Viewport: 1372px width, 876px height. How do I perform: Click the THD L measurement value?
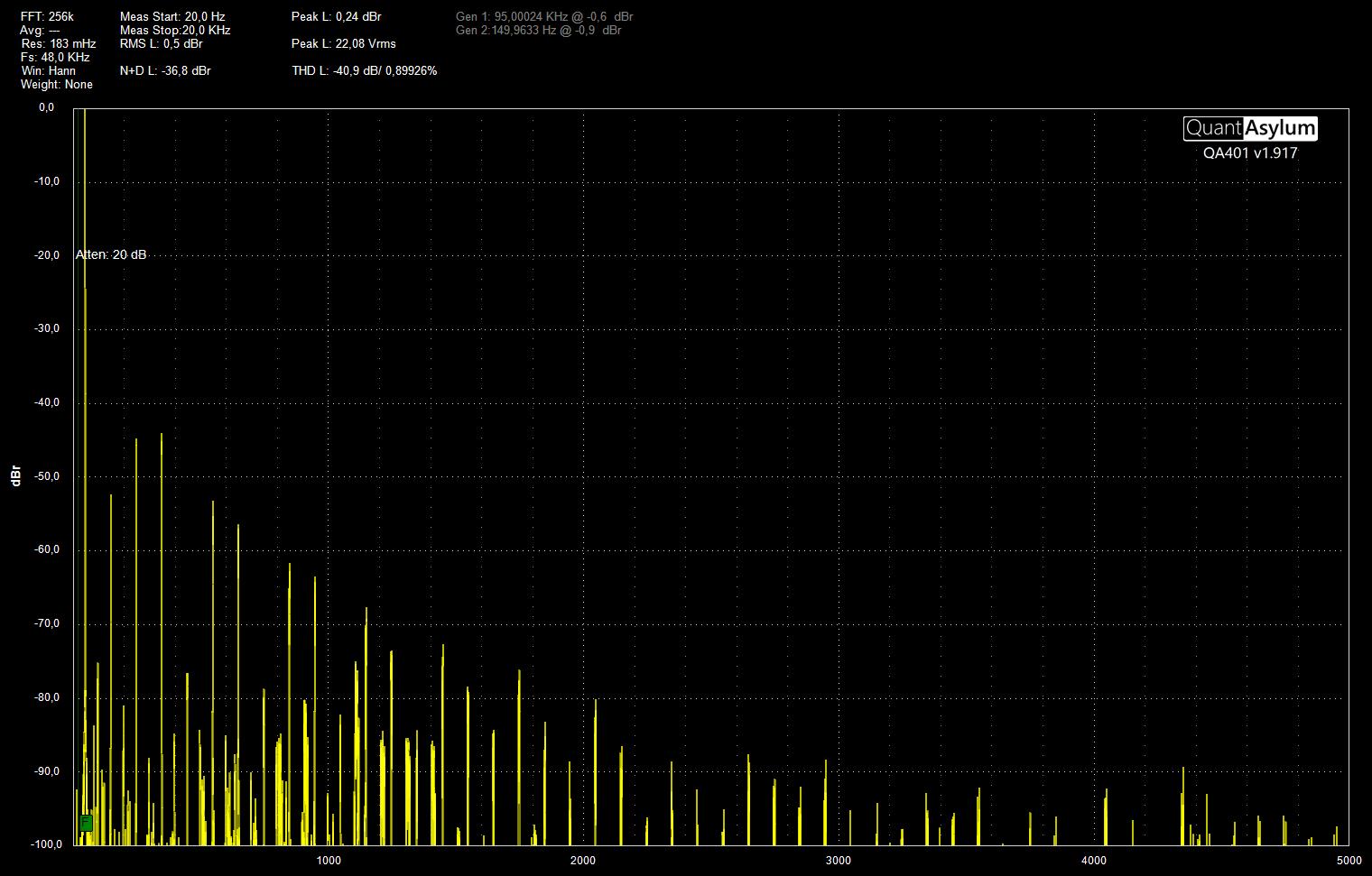click(x=364, y=70)
